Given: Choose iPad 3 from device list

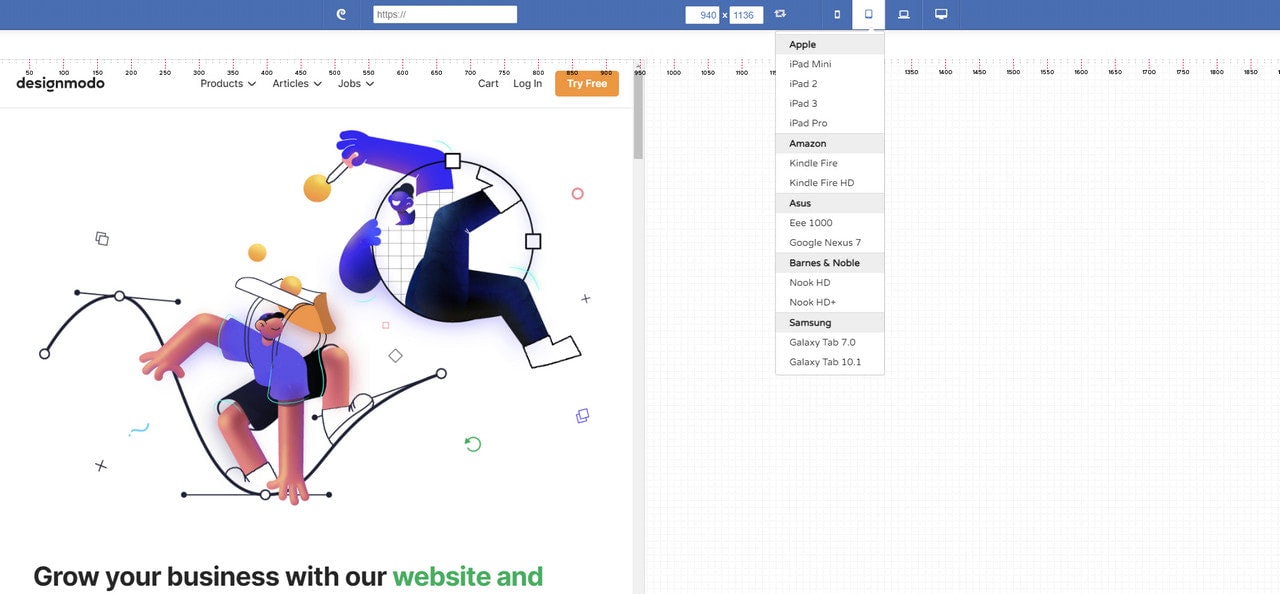Looking at the screenshot, I should click(x=830, y=104).
